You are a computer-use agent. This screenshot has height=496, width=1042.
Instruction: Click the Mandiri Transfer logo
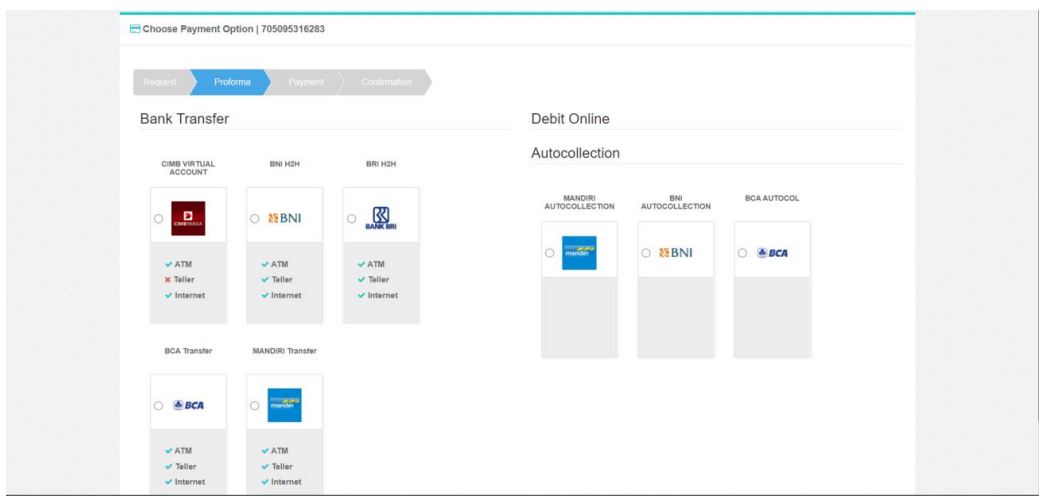(284, 405)
